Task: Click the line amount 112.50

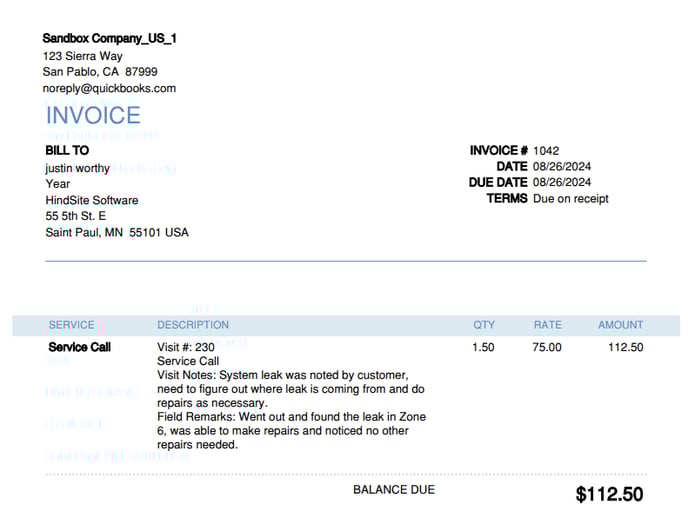Action: point(626,348)
